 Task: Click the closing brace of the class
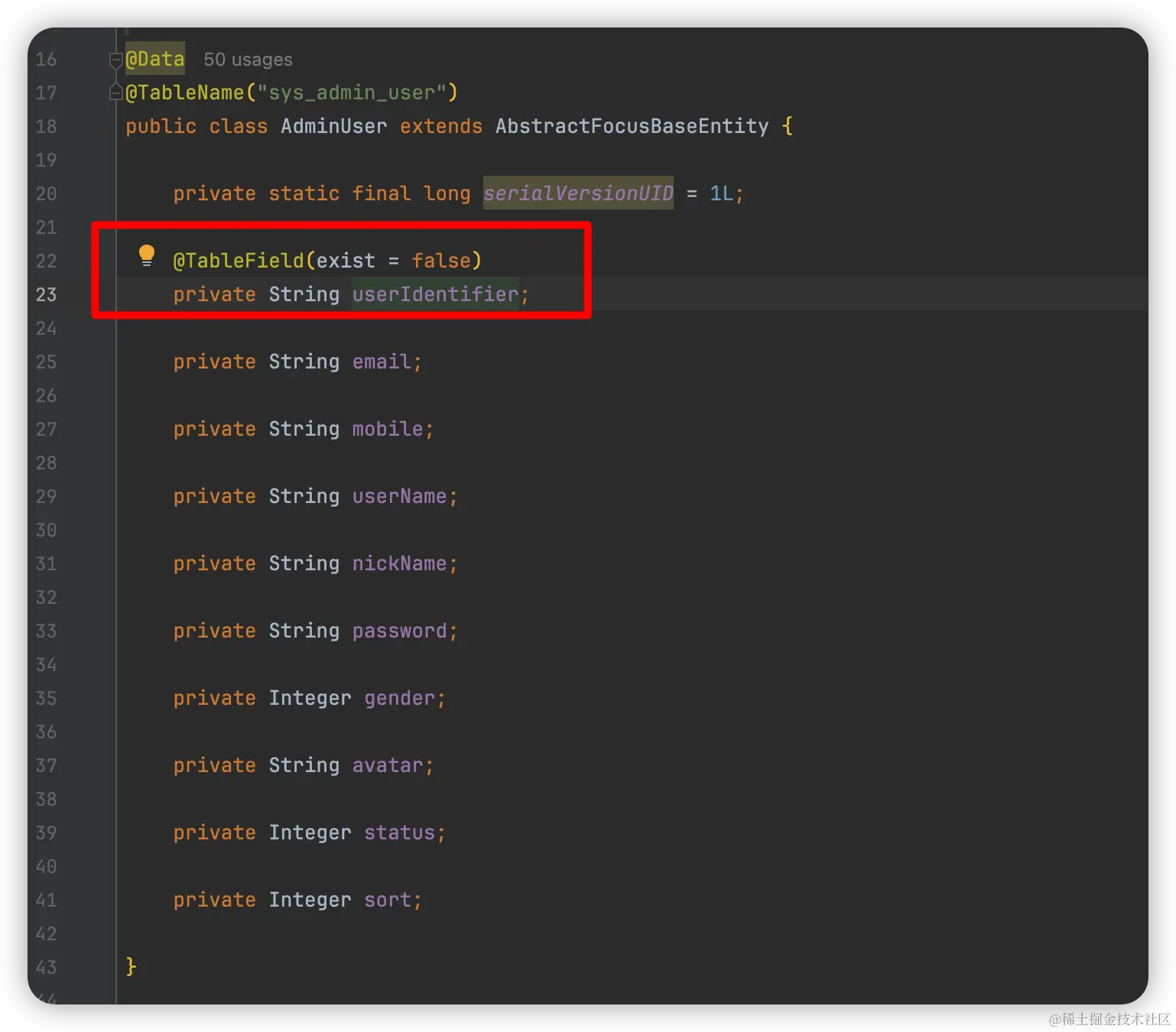[131, 966]
